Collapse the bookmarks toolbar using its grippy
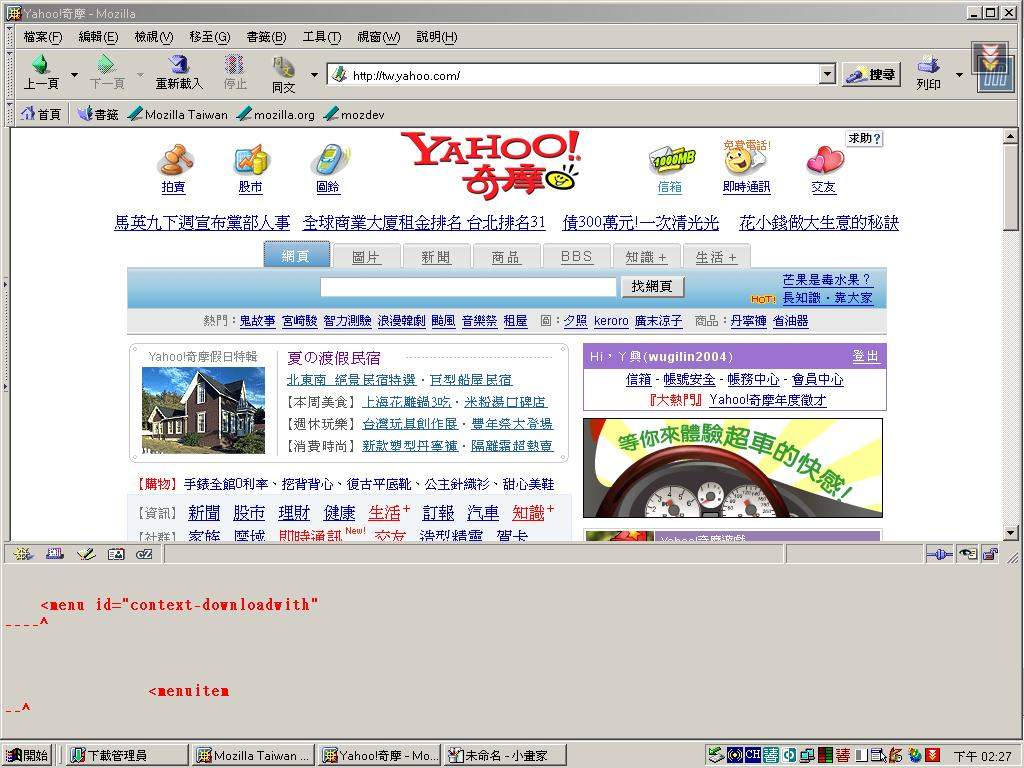The height and width of the screenshot is (768, 1024). click(x=9, y=114)
